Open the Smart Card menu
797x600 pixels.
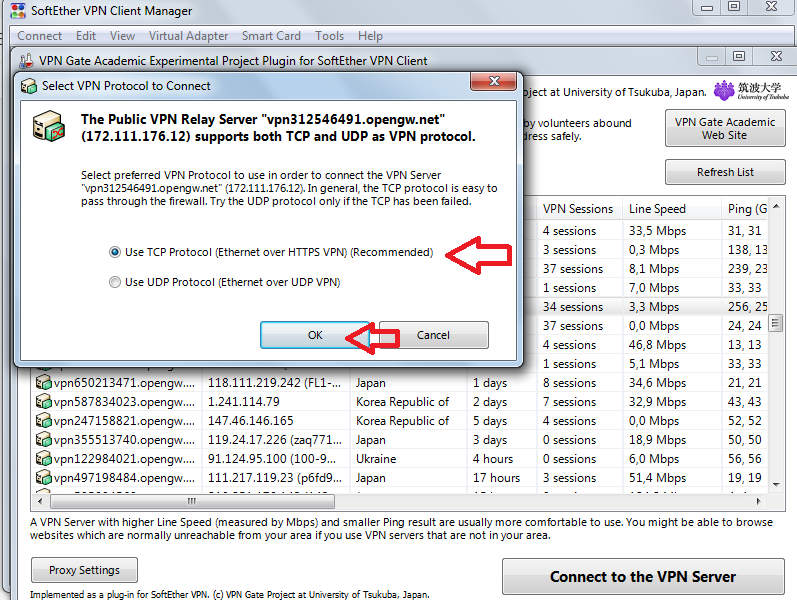click(x=271, y=36)
